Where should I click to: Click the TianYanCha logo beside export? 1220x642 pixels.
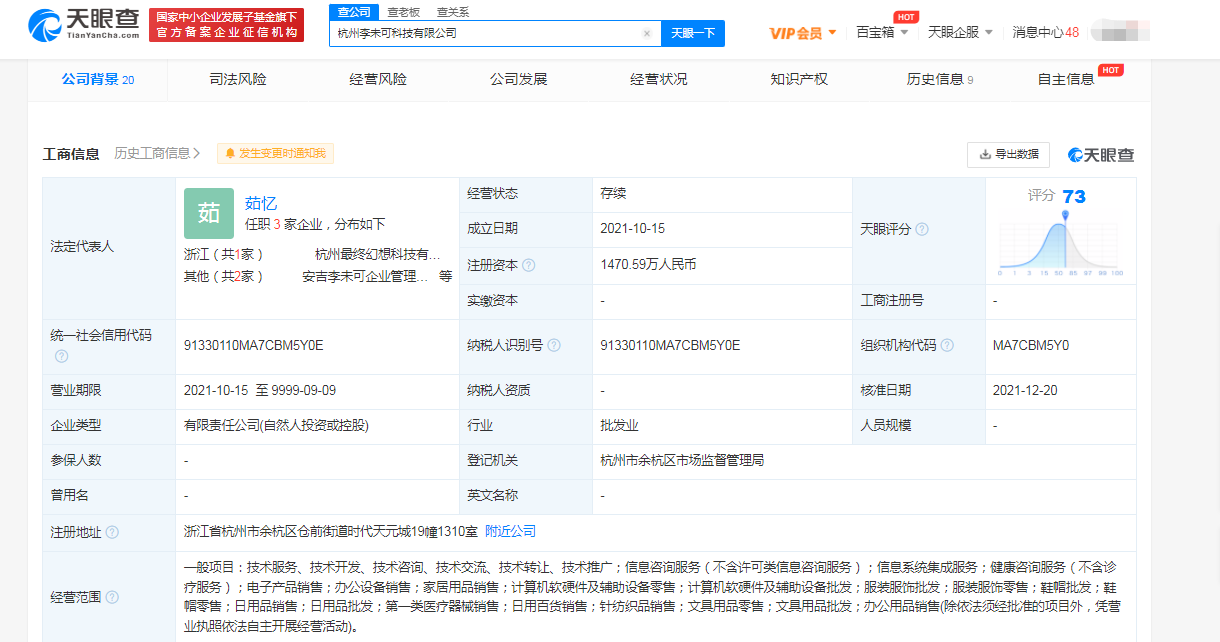(x=1101, y=154)
